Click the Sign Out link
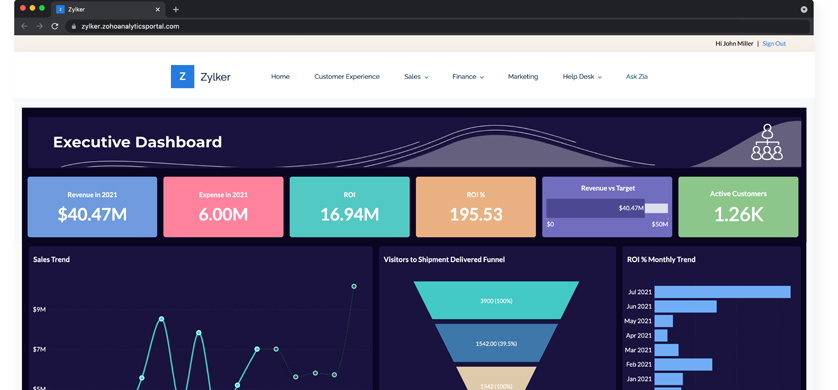 [x=774, y=44]
